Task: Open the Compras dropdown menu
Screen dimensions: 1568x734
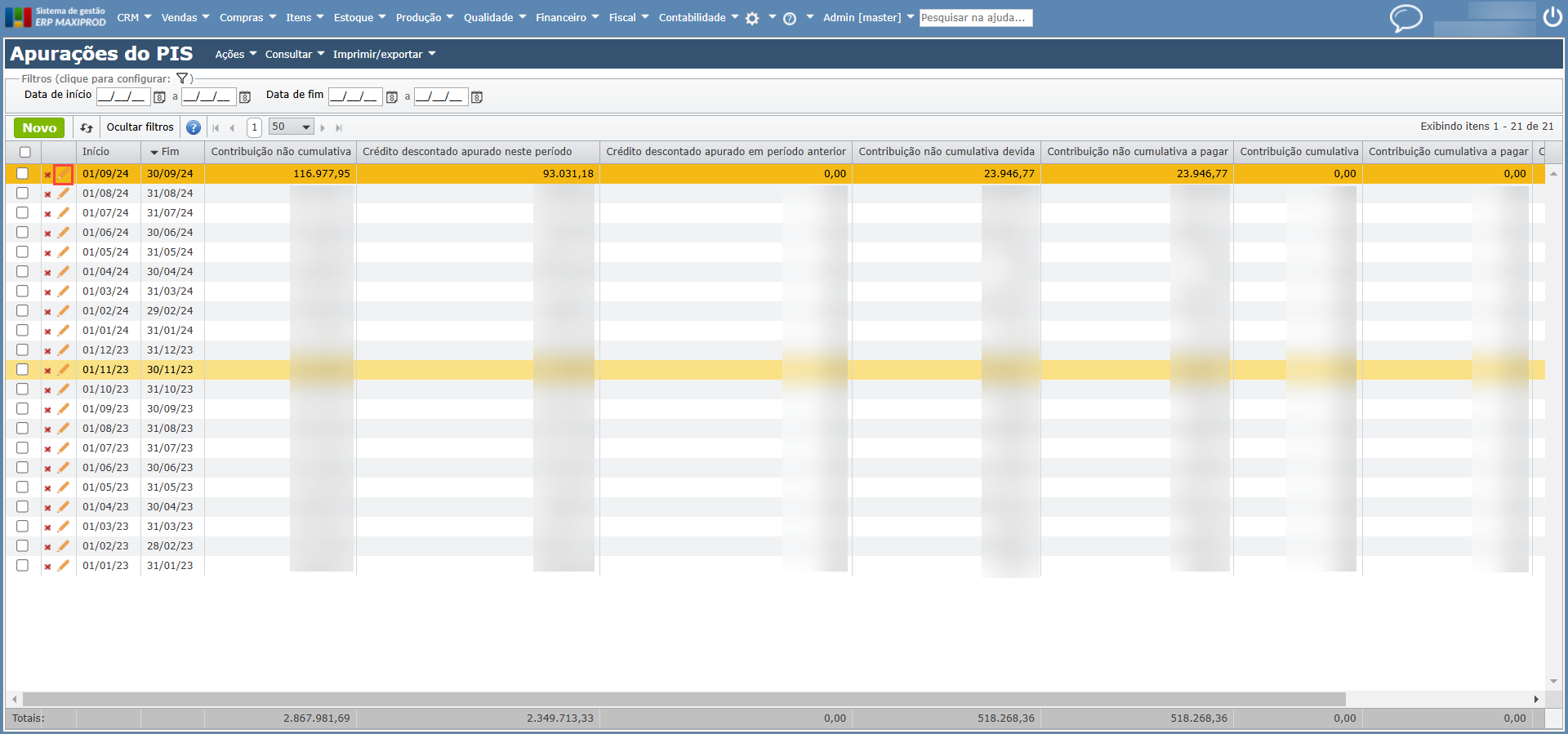Action: 248,18
